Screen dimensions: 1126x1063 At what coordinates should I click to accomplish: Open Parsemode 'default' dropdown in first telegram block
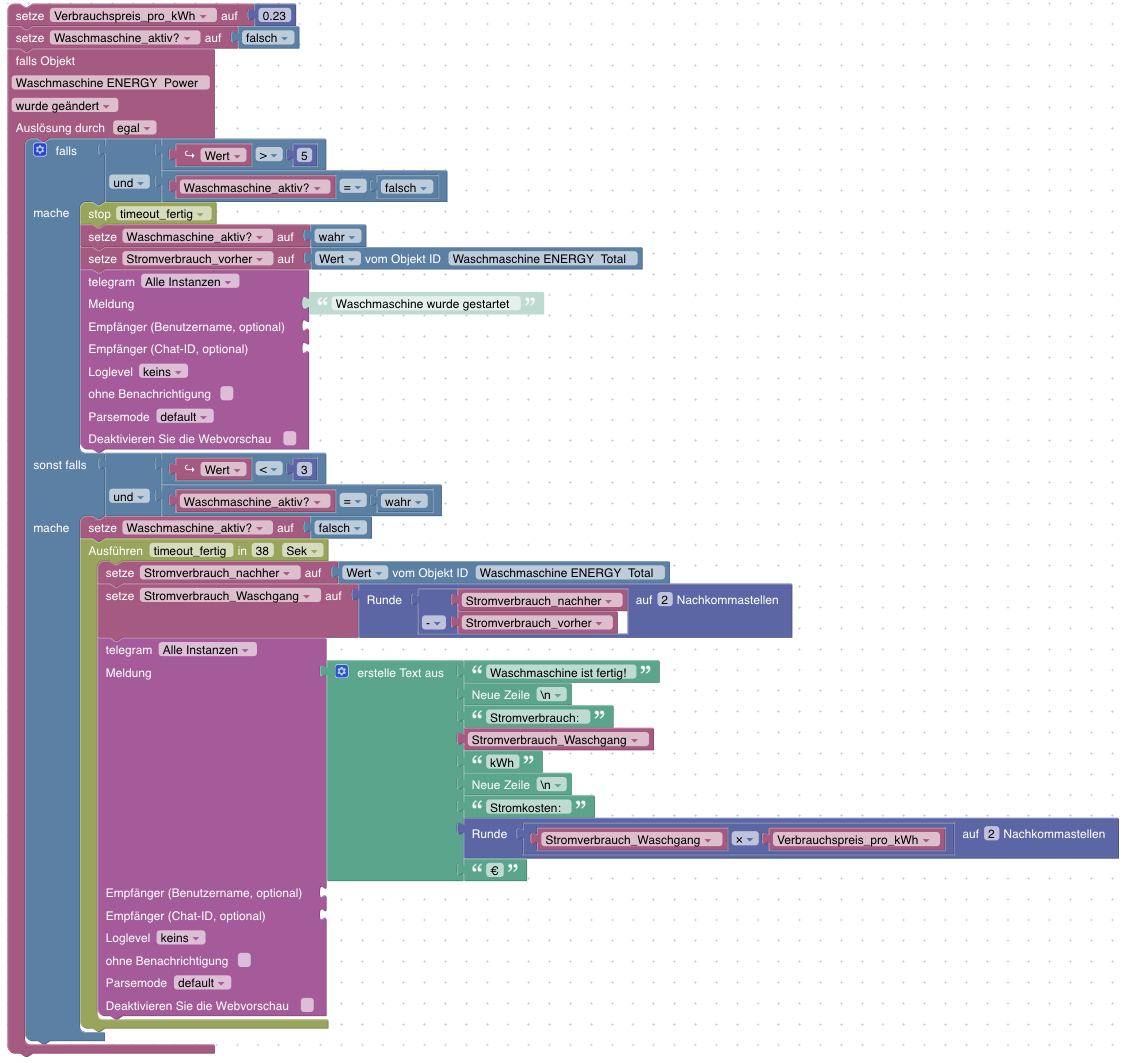coord(185,417)
